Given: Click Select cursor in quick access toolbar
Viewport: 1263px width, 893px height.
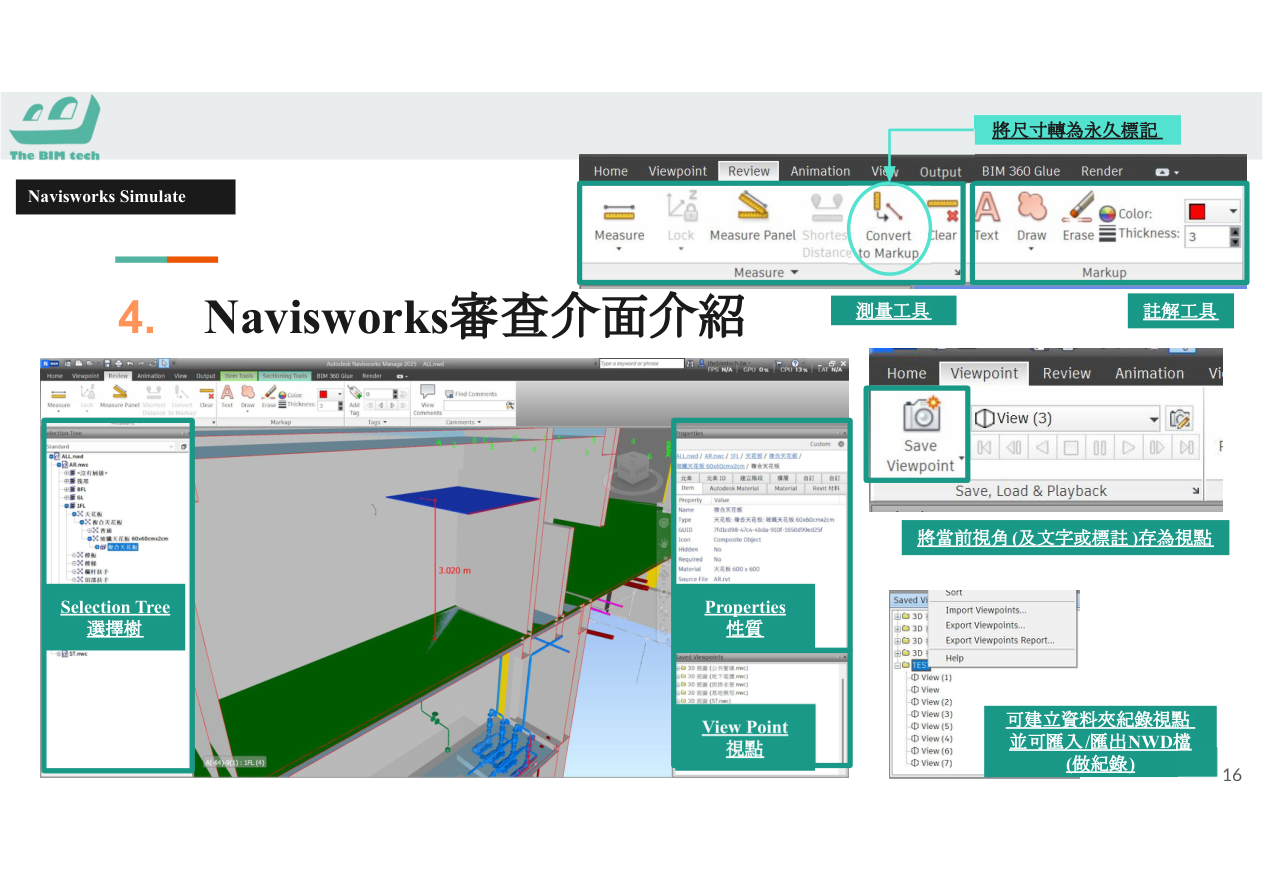Looking at the screenshot, I should tap(164, 363).
